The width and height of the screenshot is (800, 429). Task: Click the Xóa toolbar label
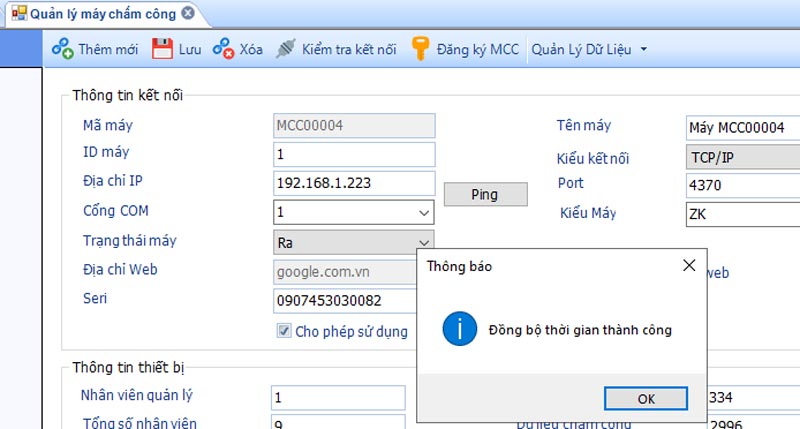point(251,49)
